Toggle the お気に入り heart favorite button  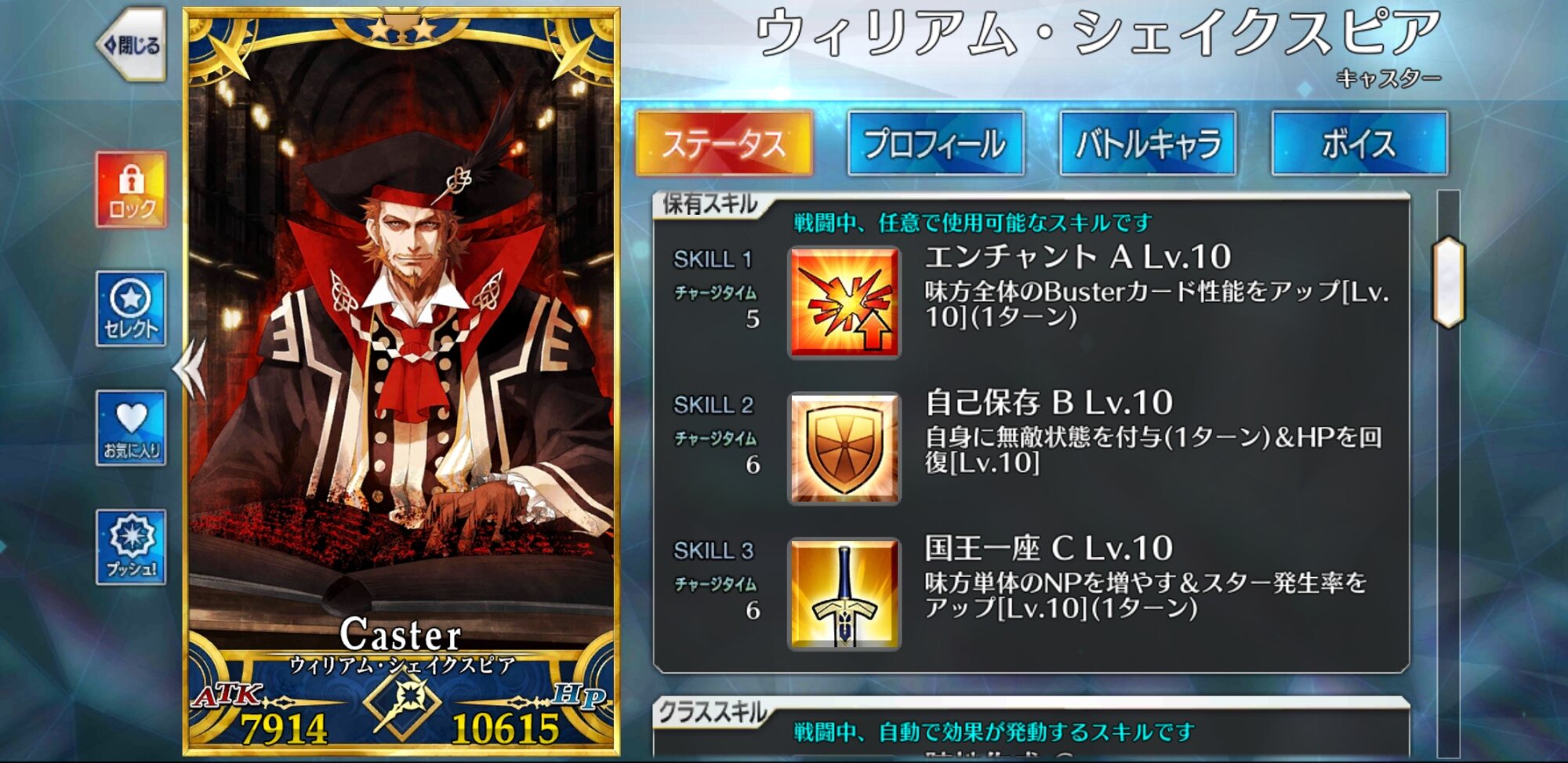pyautogui.click(x=131, y=428)
